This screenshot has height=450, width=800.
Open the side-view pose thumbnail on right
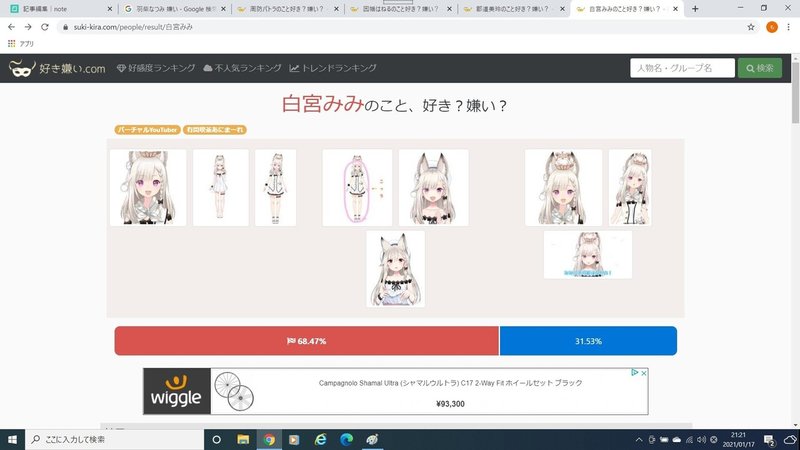630,188
